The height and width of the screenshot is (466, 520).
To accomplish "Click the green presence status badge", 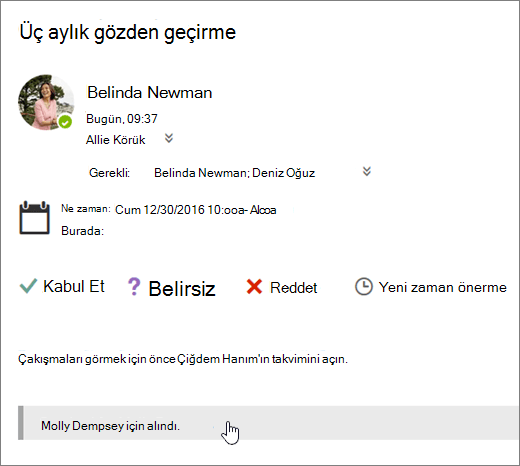I will [x=65, y=122].
